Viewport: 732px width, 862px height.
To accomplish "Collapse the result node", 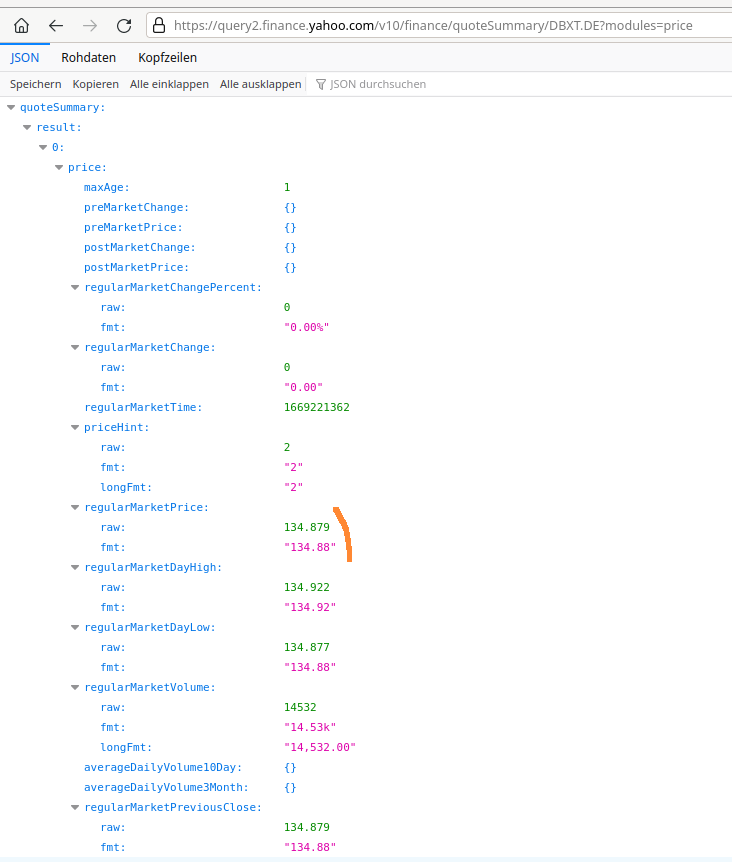I will (27, 127).
